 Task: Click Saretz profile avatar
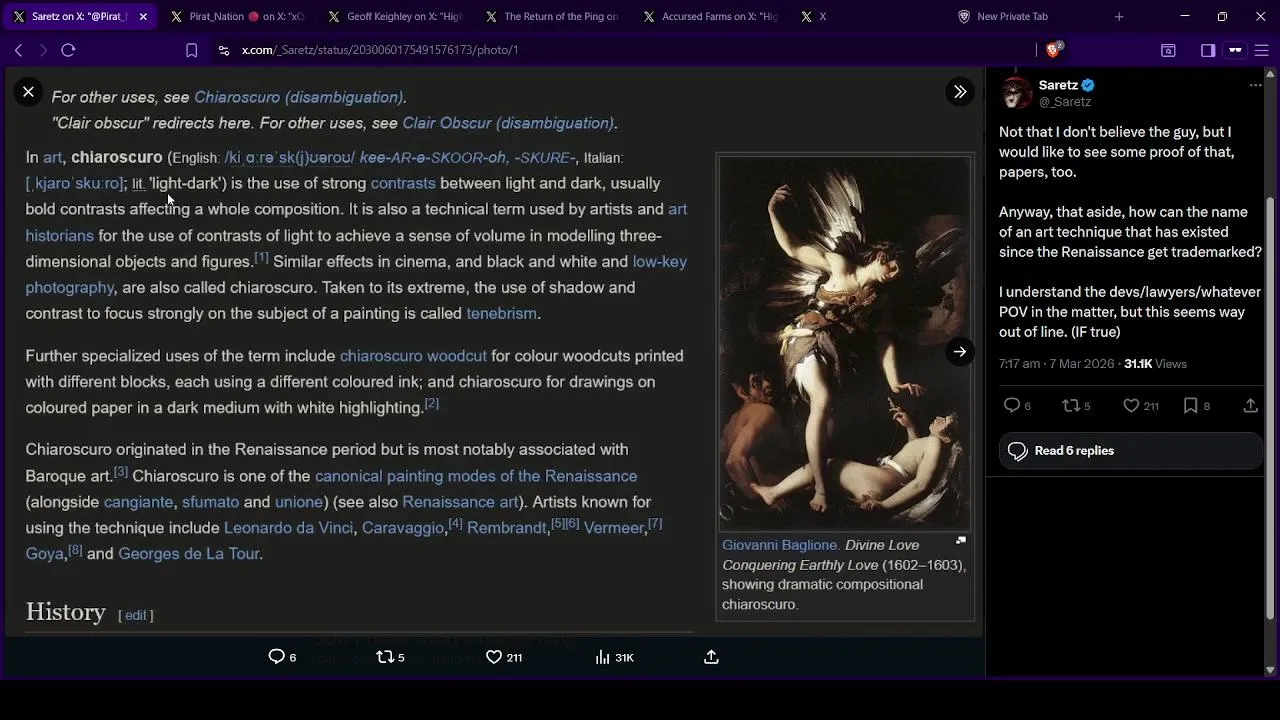1016,93
